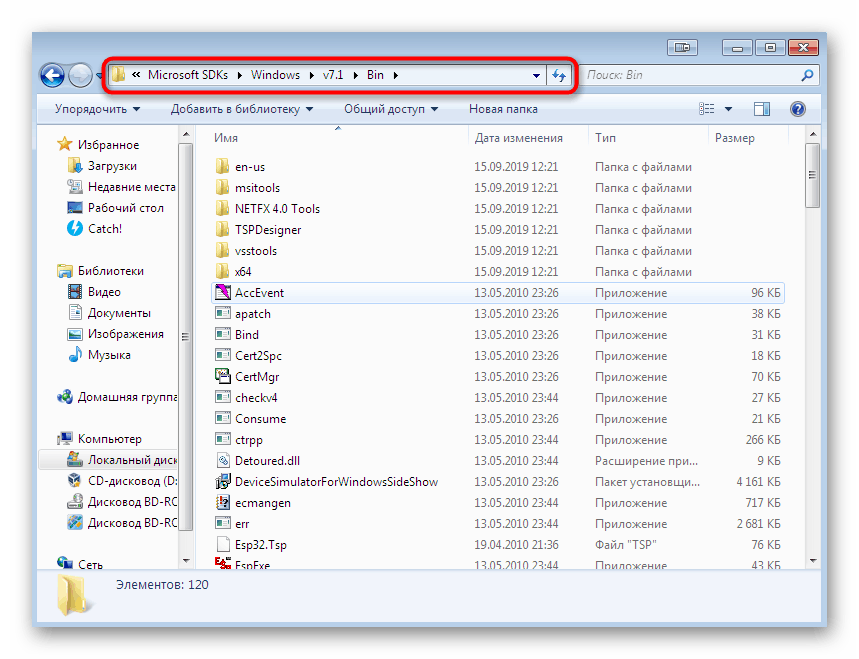Click the Загрузки folder icon in sidebar

coord(75,165)
